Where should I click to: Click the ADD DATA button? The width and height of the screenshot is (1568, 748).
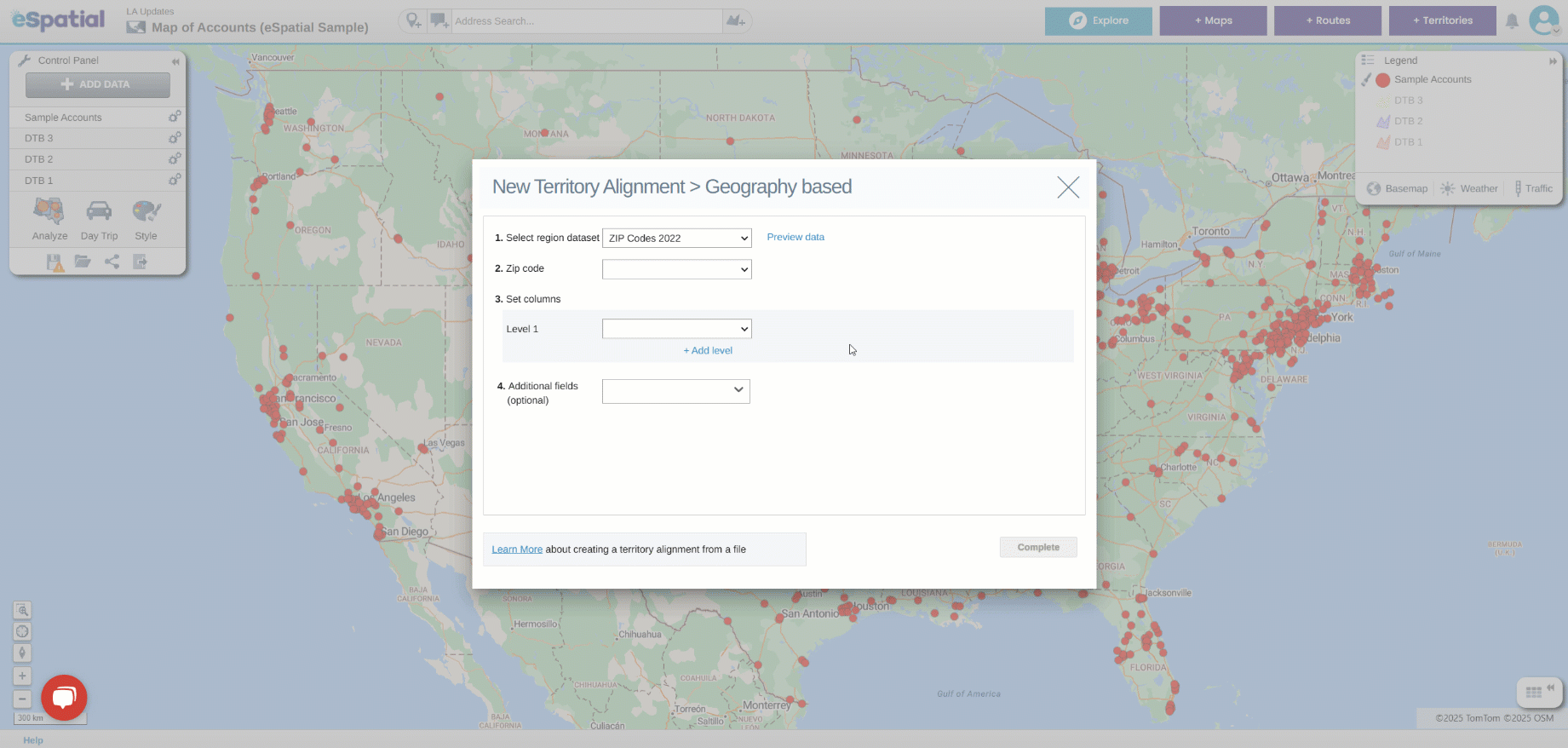pyautogui.click(x=98, y=84)
